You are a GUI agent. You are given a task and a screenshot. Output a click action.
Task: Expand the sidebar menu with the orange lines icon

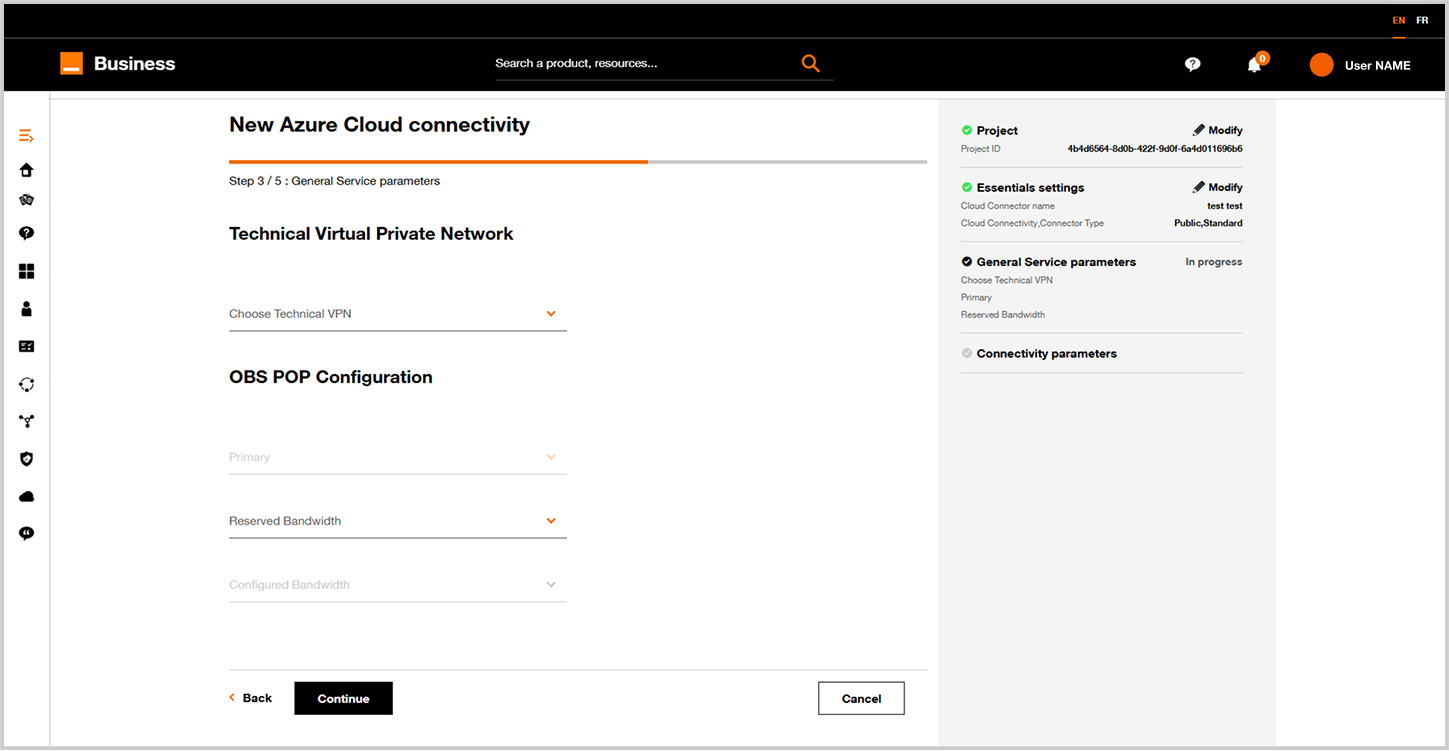[x=27, y=136]
